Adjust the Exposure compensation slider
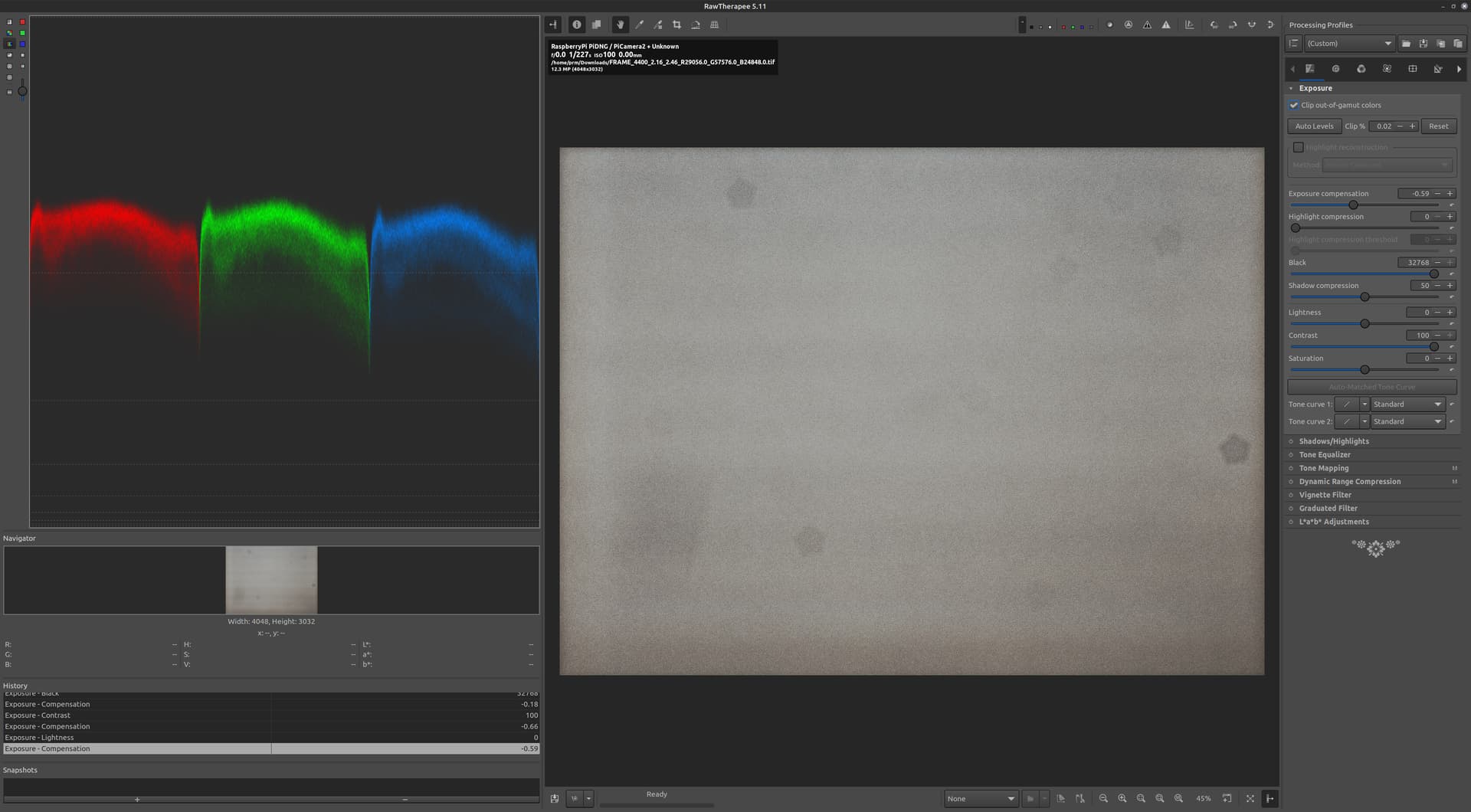 click(x=1364, y=205)
